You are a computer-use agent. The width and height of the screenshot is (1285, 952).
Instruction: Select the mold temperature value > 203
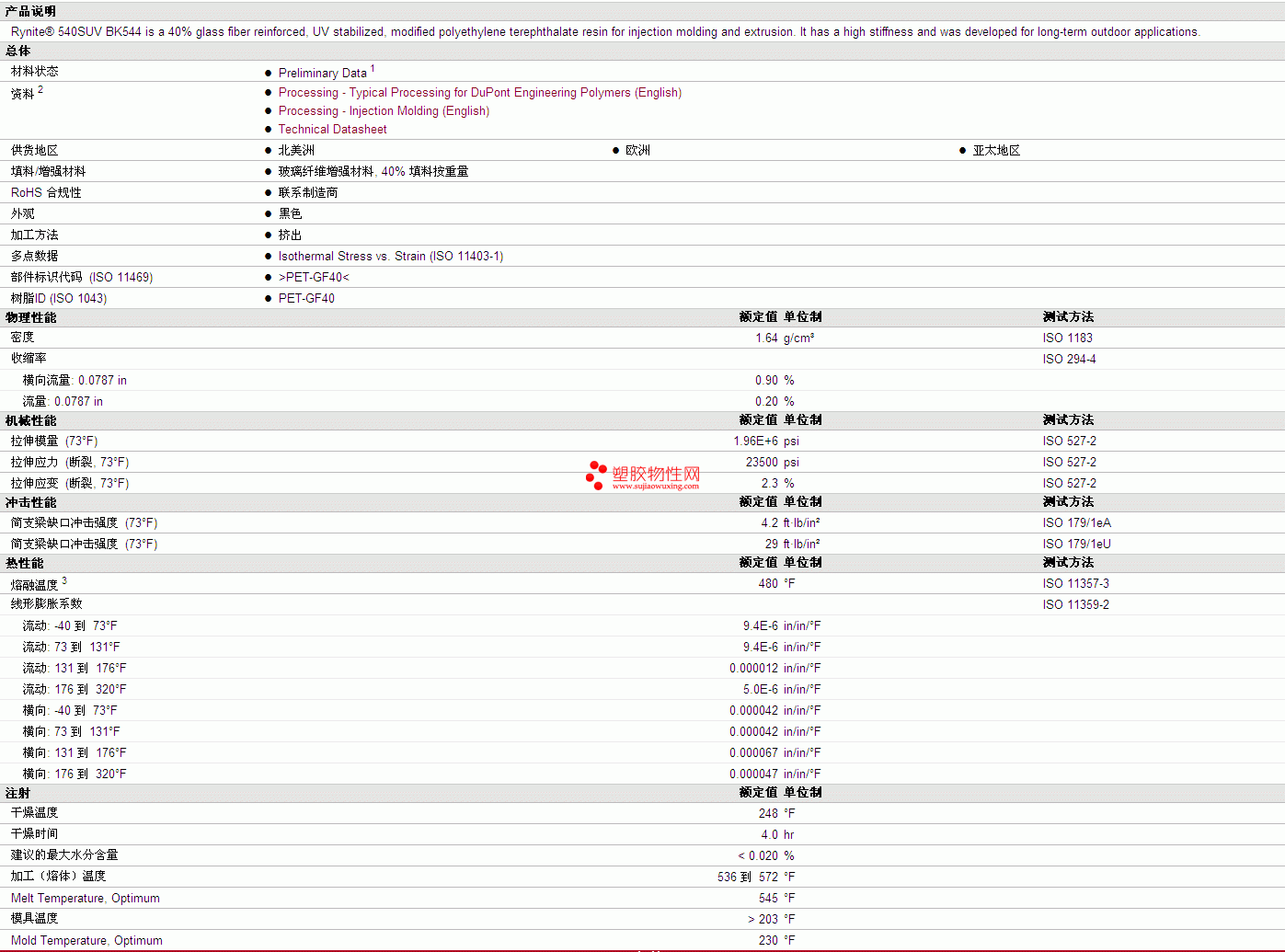coord(763,920)
